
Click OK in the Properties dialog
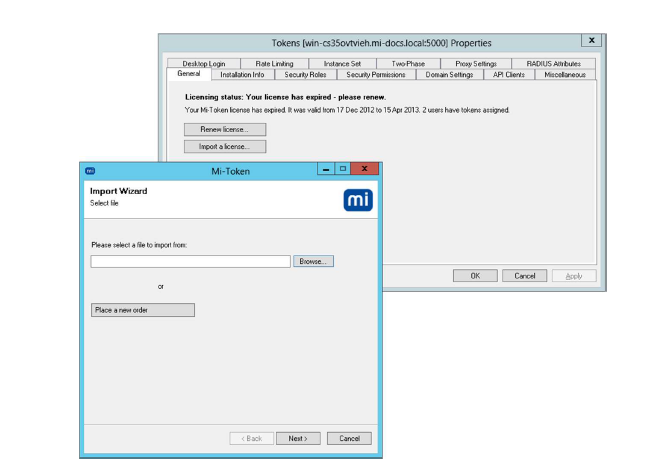[x=475, y=276]
